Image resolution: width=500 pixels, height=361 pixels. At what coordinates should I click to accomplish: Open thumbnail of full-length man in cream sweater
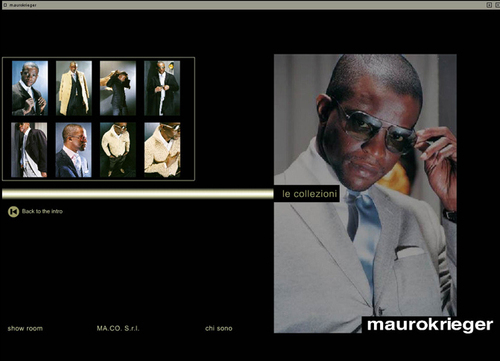point(118,150)
